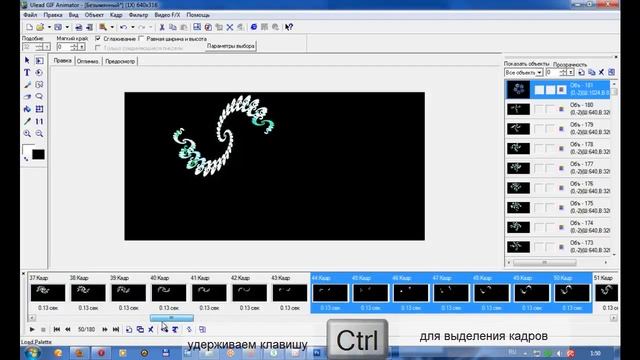
Task: Open dropdown arrow beside the preview magnifier icon
Action: point(112,27)
